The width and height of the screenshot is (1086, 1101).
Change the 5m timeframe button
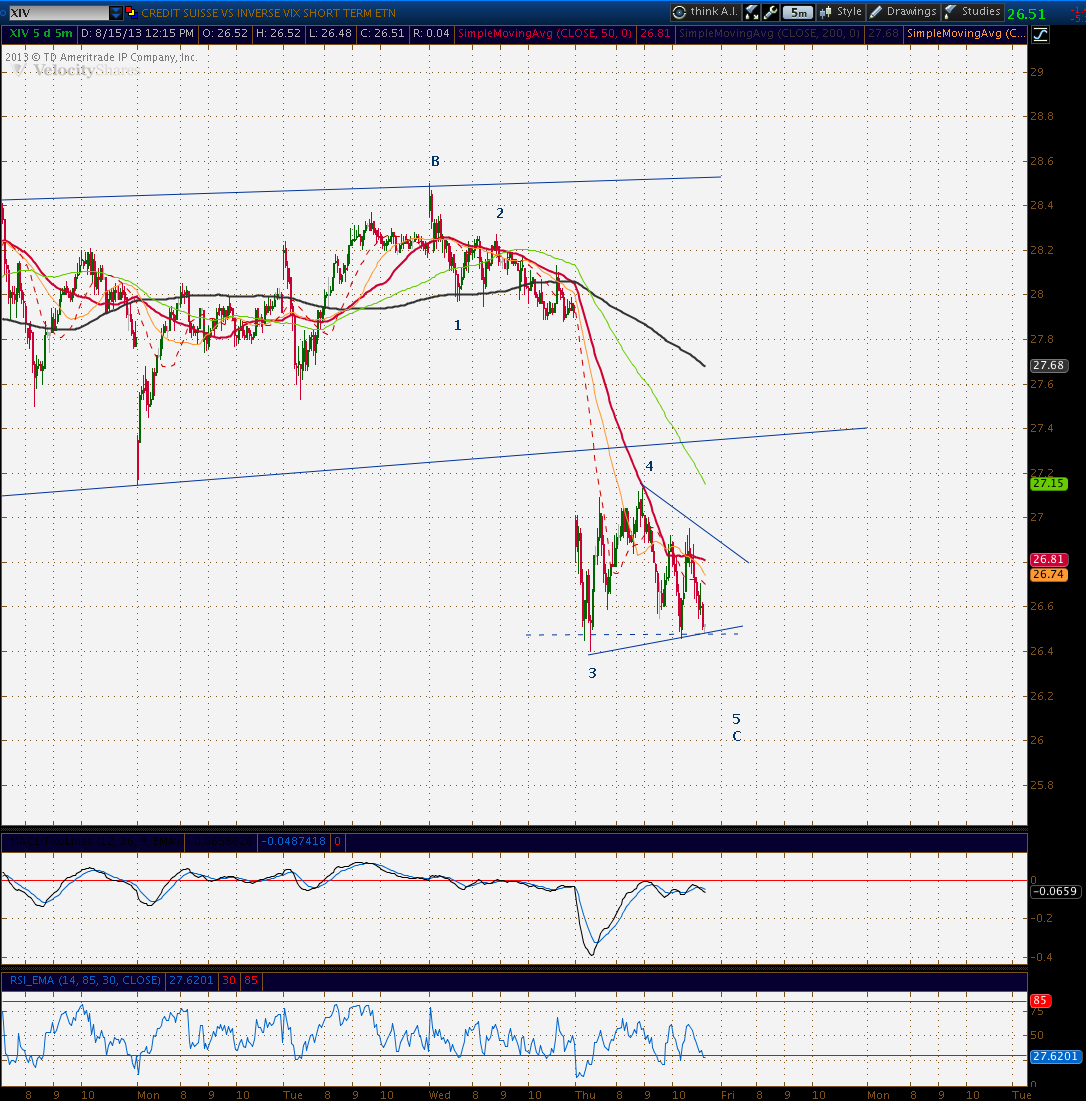(798, 12)
